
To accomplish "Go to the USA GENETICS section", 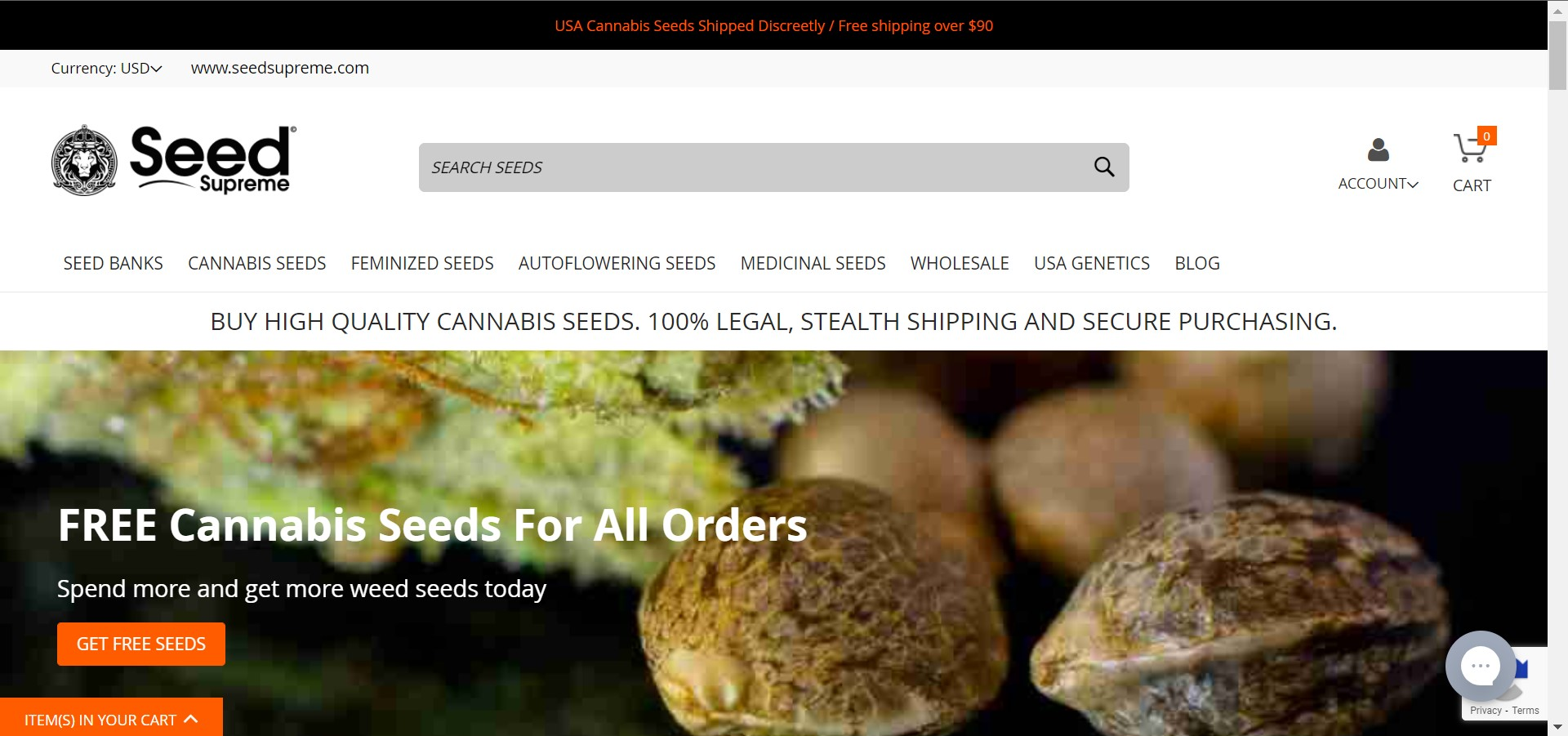I will pos(1092,263).
